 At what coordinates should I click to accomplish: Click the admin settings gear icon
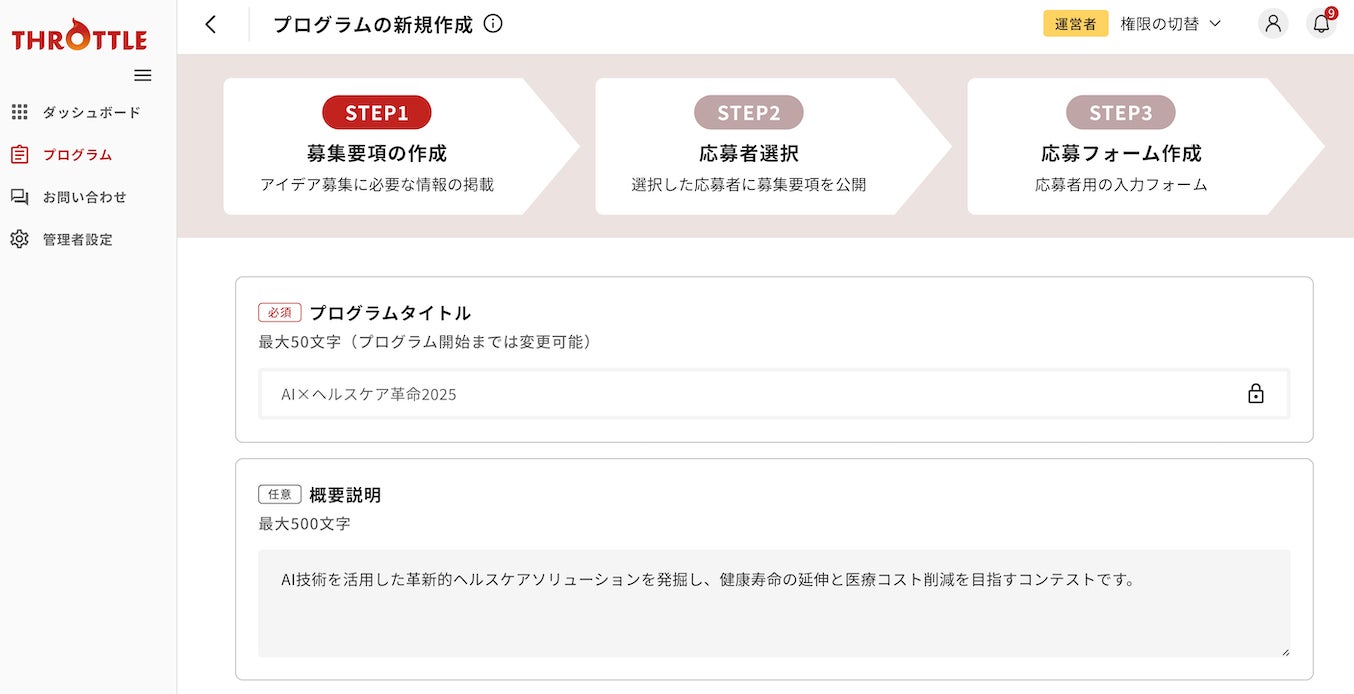[20, 239]
